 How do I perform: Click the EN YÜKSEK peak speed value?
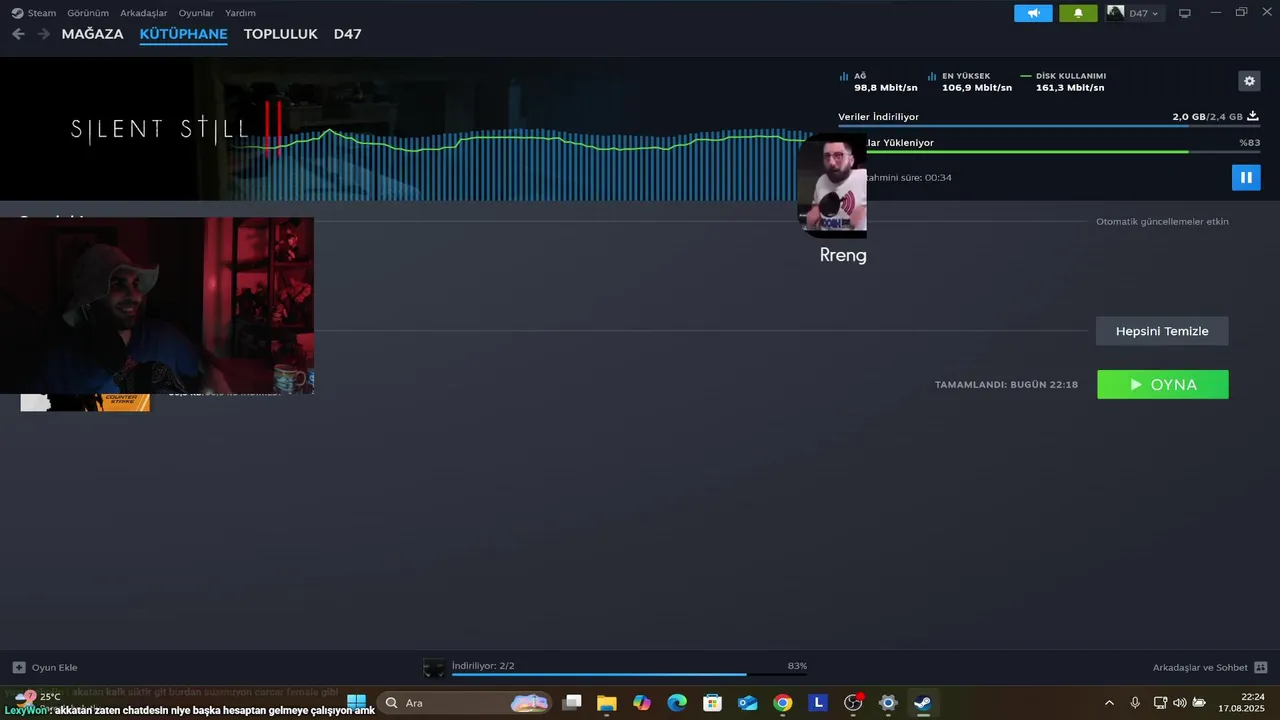pos(977,88)
